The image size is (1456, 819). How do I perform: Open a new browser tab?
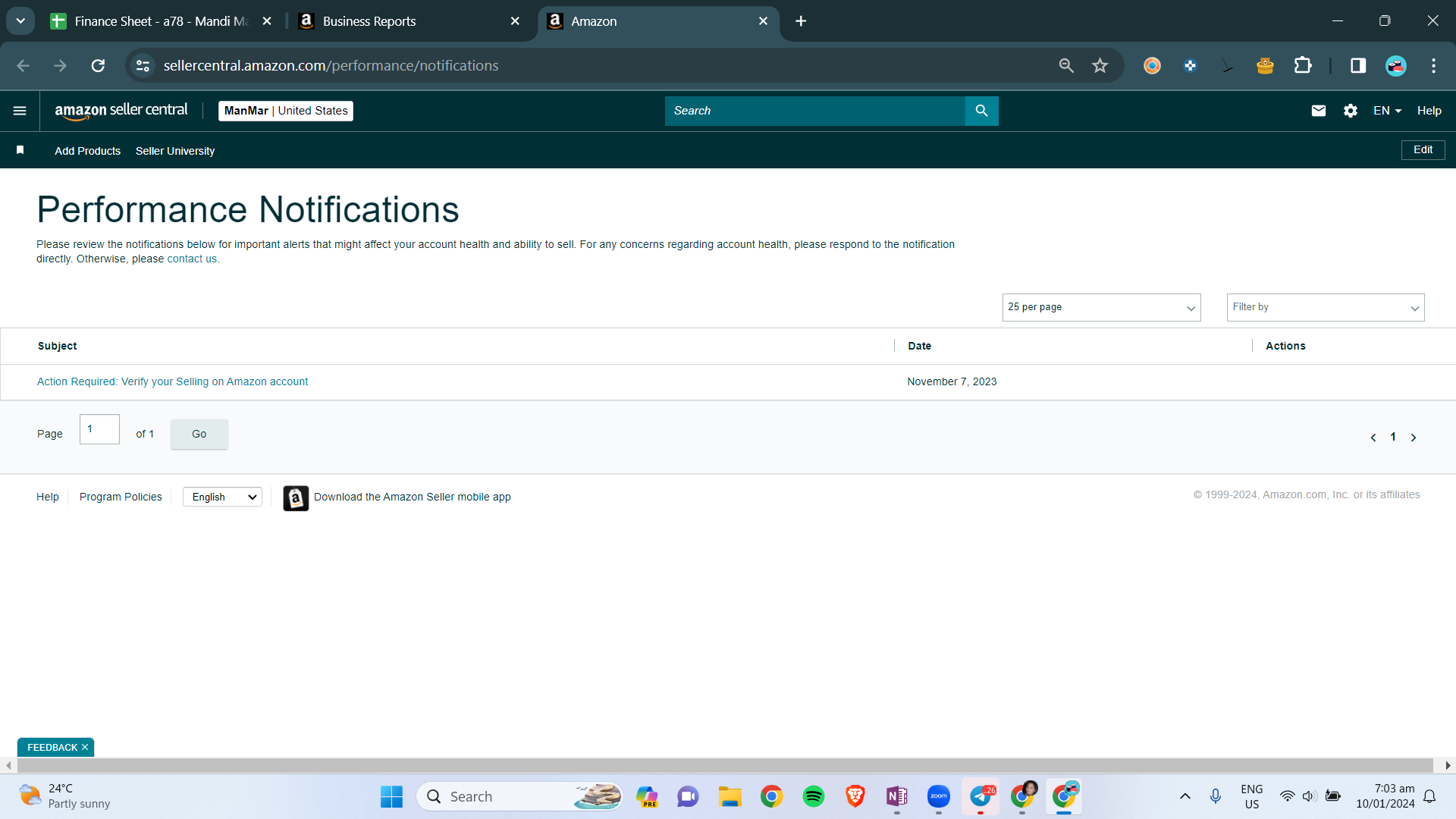point(801,21)
